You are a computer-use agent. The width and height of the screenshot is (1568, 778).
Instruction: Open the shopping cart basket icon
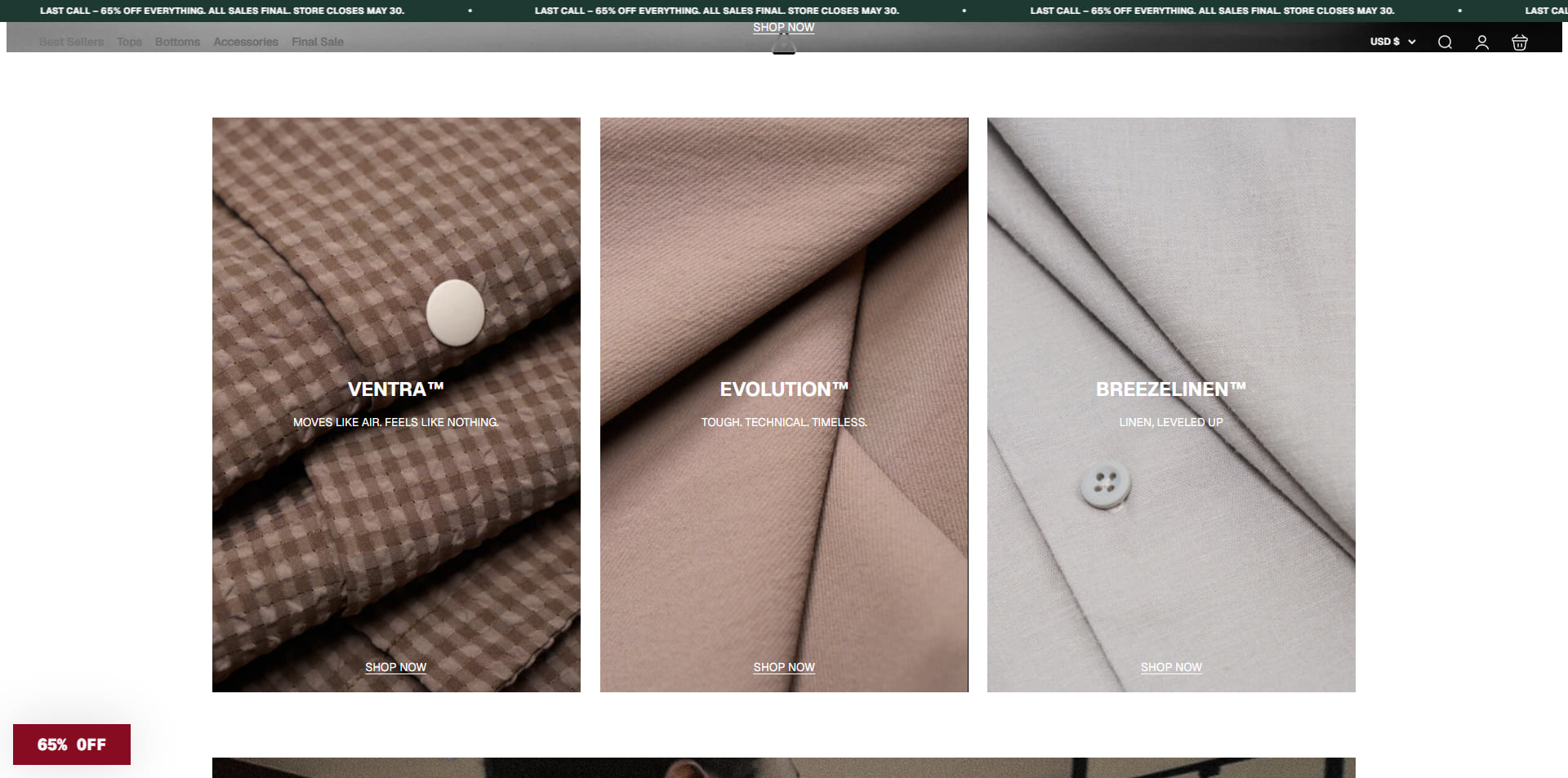point(1520,42)
